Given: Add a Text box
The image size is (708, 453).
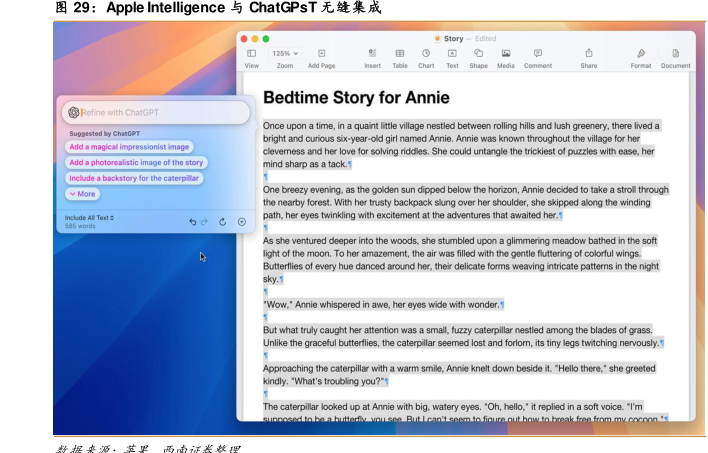Looking at the screenshot, I should click(452, 53).
